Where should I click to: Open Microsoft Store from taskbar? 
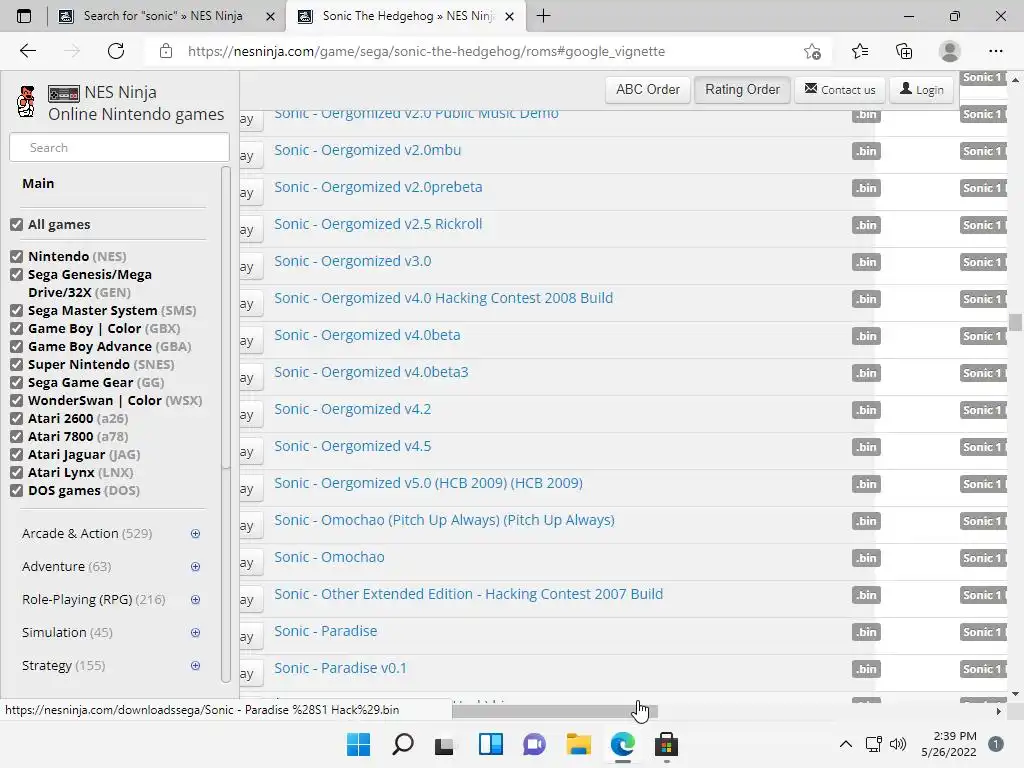pyautogui.click(x=666, y=744)
